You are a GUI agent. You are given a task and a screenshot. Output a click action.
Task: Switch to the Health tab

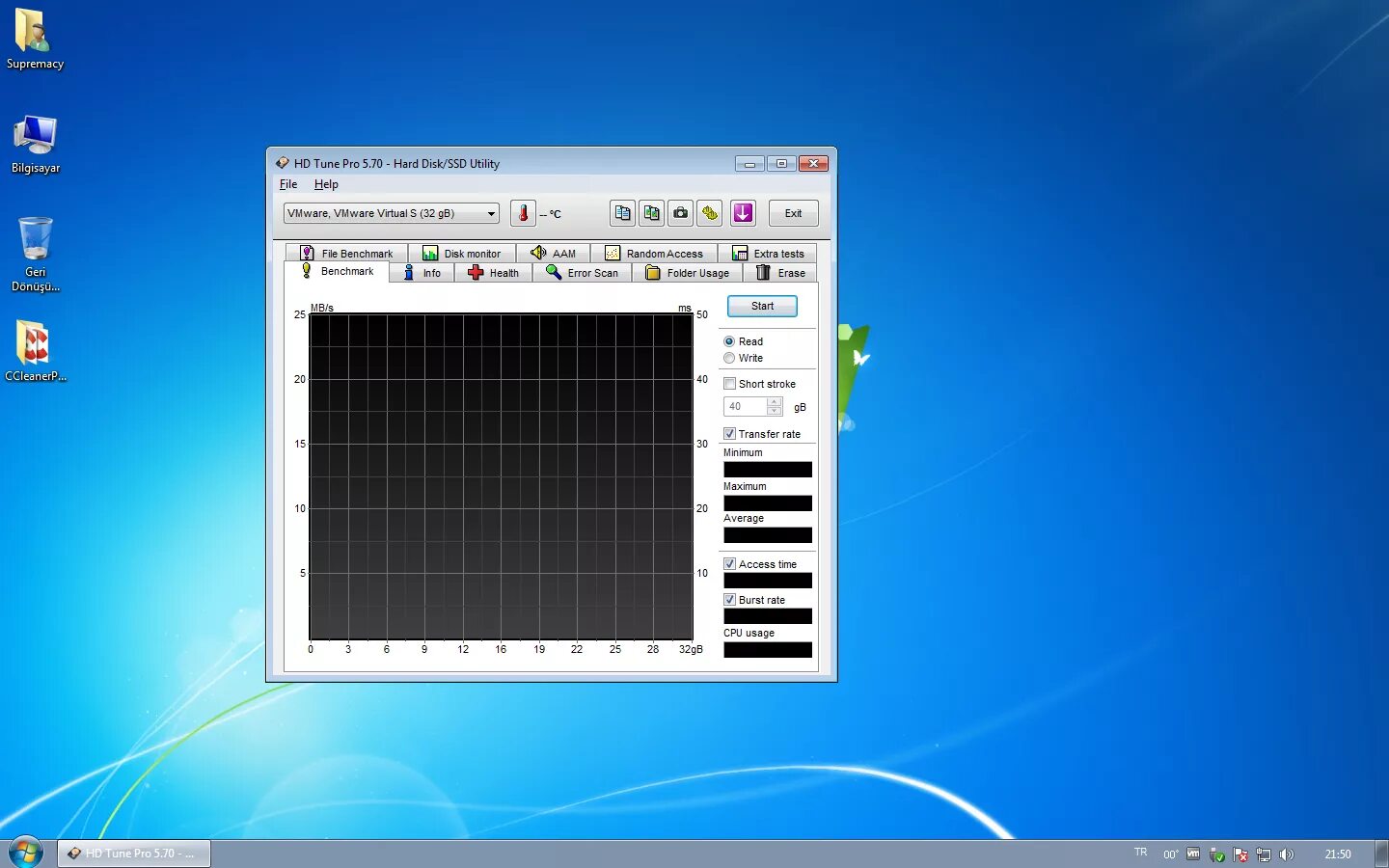pos(493,273)
